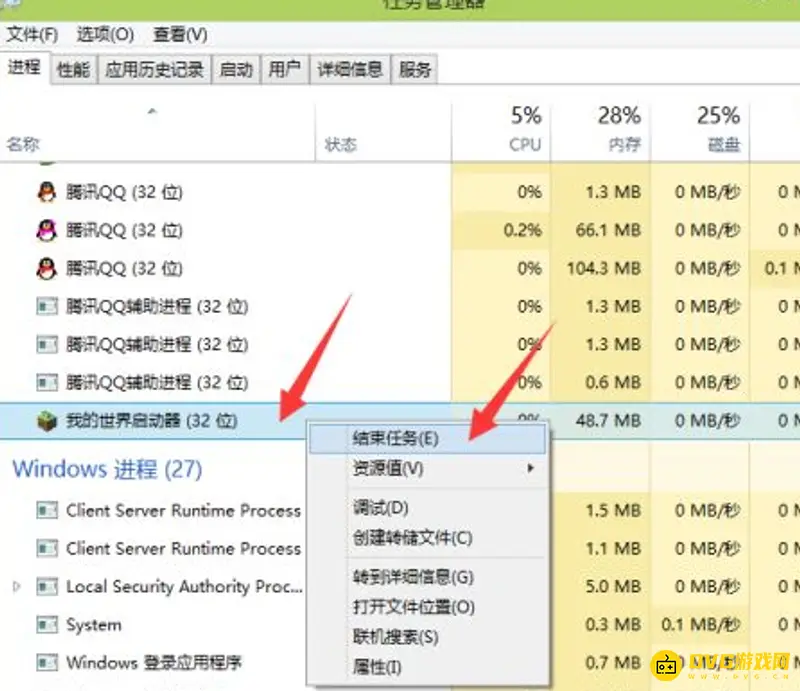Open the 资源值(V) submenu arrow
800x691 pixels.
(531, 468)
